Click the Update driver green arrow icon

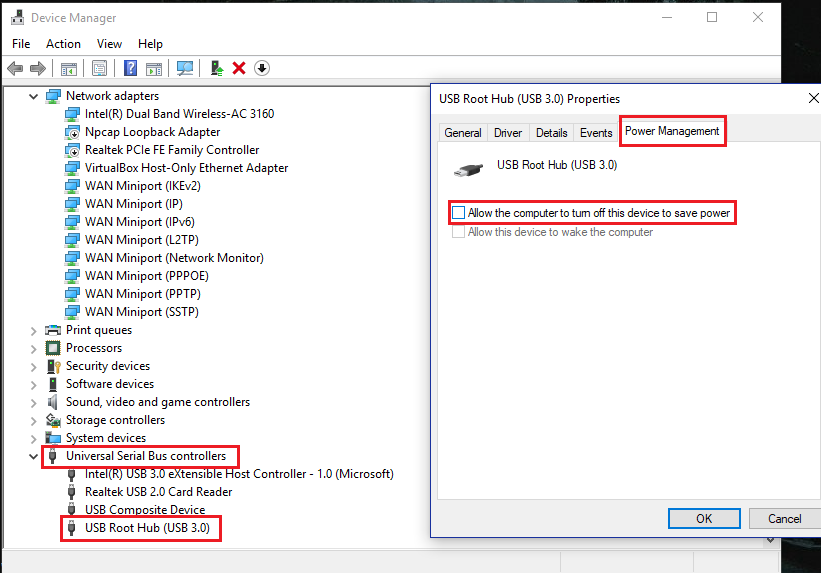click(x=217, y=68)
